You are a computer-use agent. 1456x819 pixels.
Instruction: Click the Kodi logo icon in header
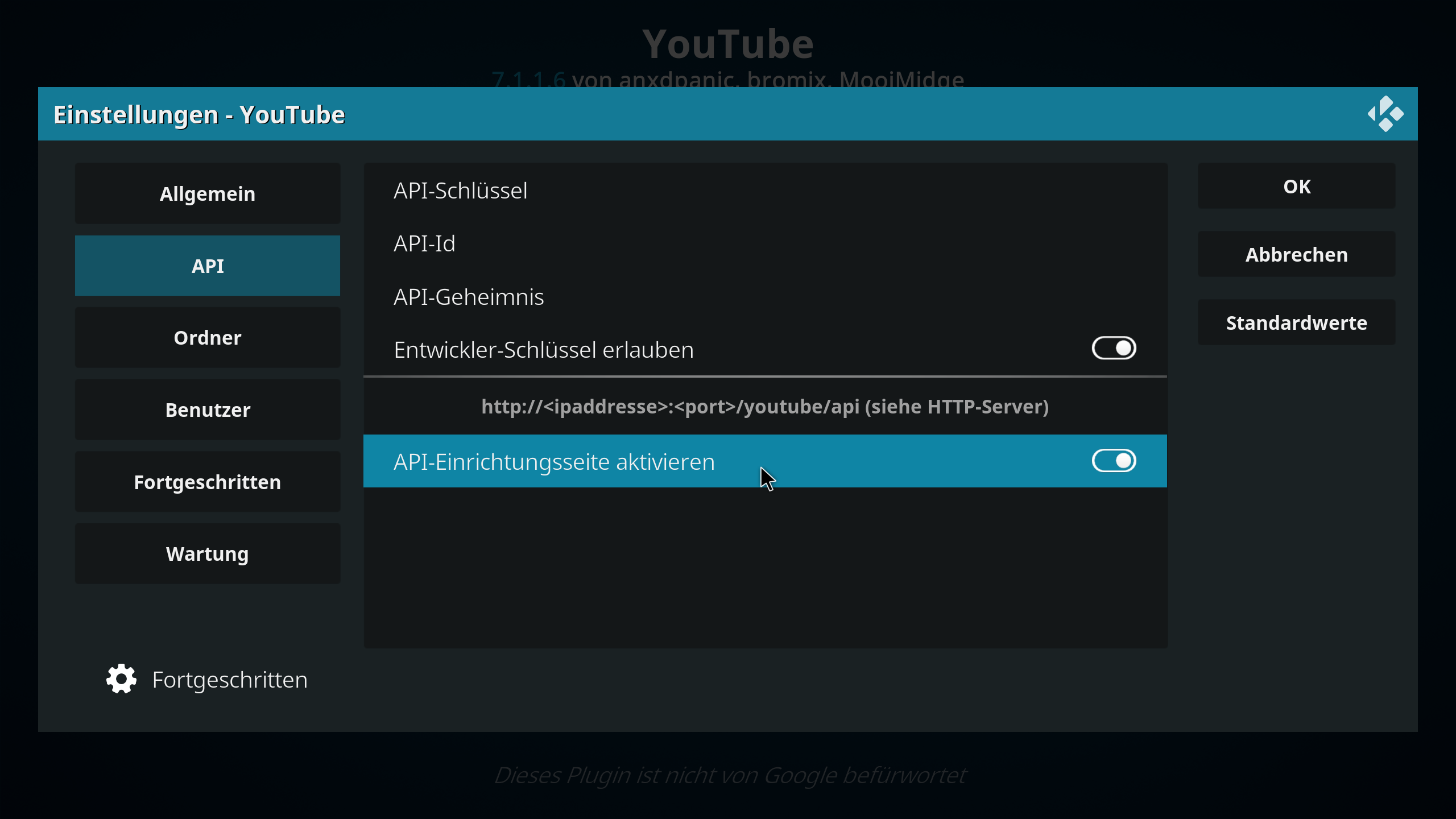pos(1385,114)
